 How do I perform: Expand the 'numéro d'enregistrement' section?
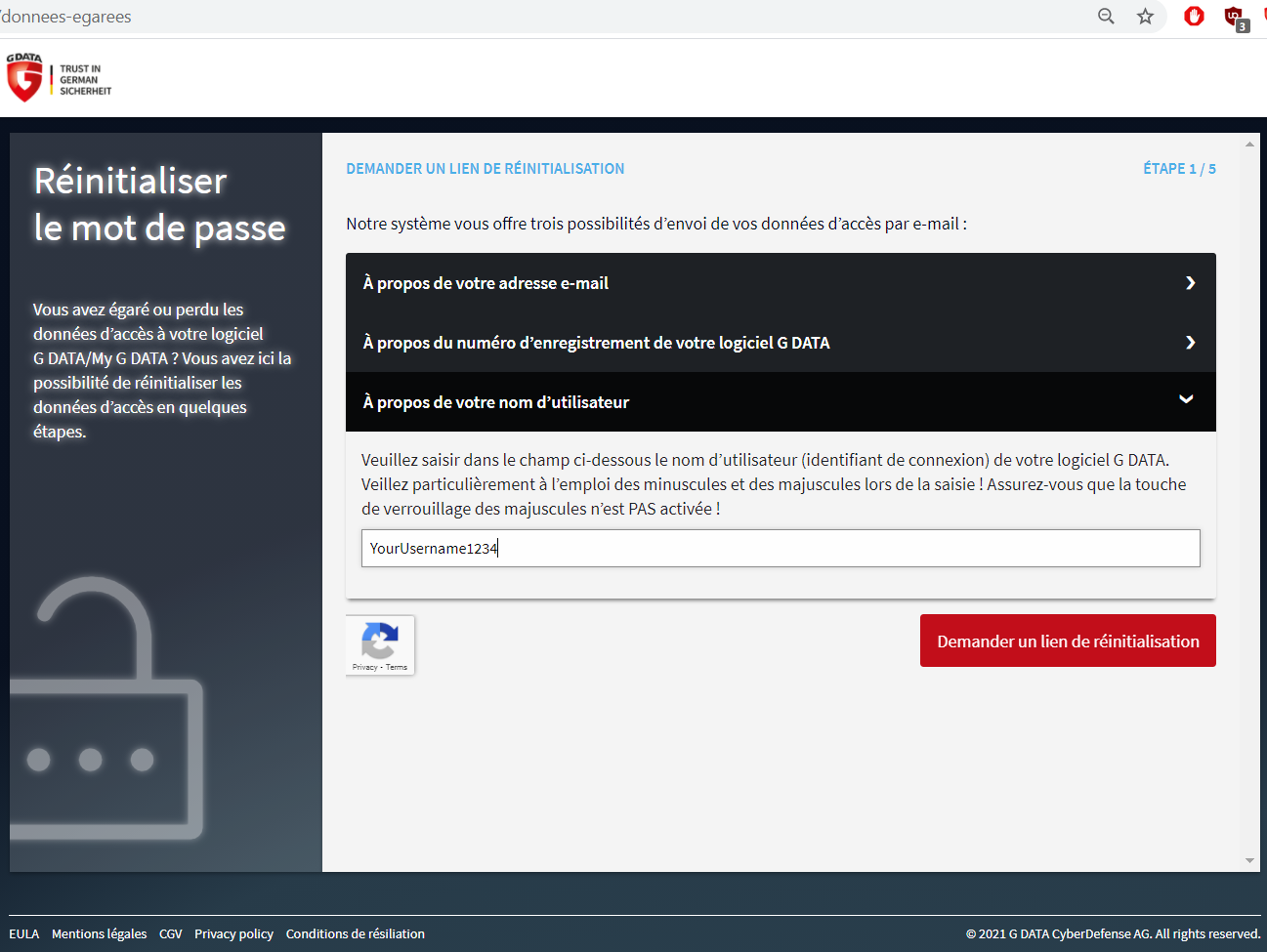781,343
